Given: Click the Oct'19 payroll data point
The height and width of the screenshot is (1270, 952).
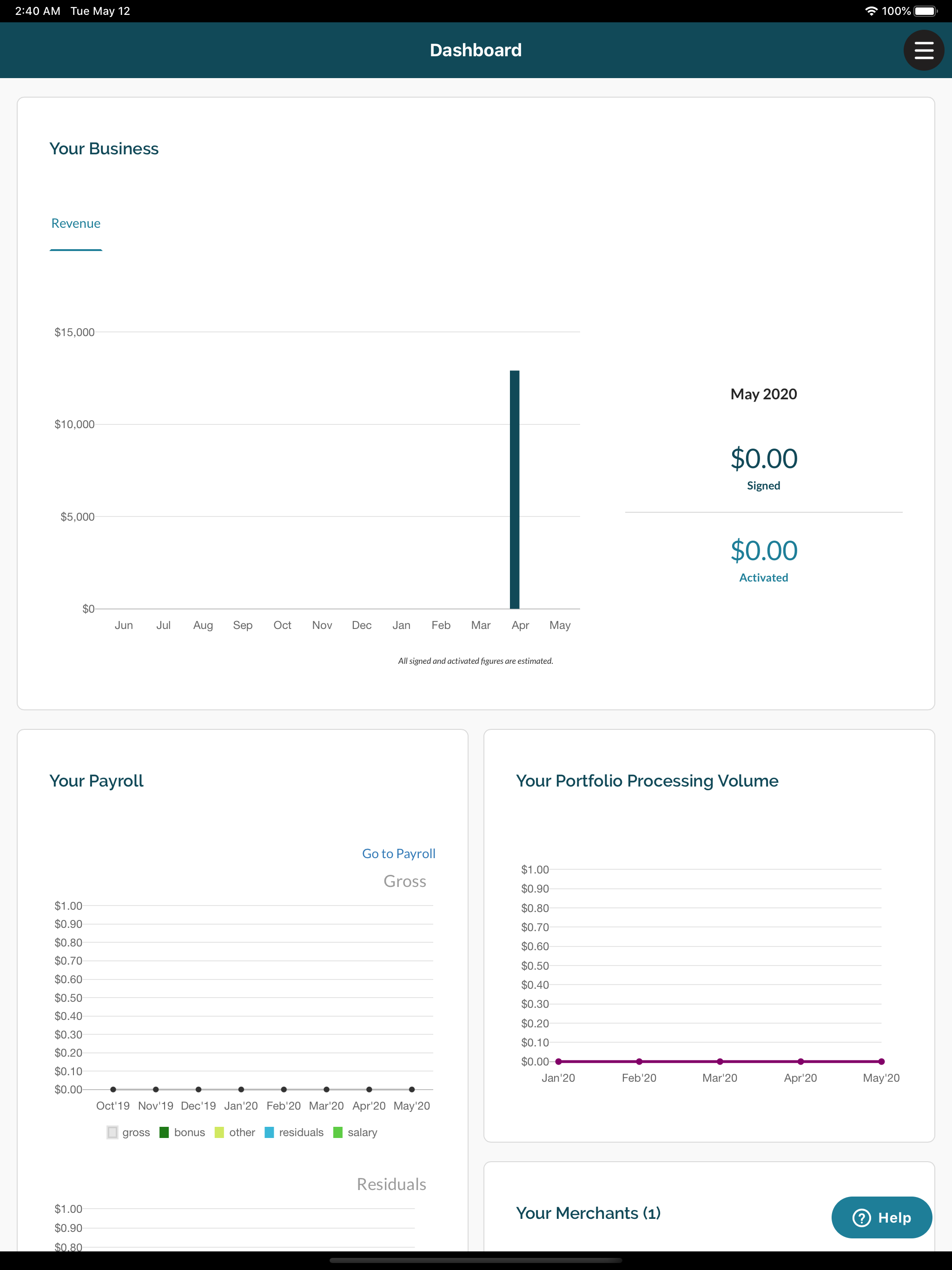Looking at the screenshot, I should click(x=113, y=1089).
